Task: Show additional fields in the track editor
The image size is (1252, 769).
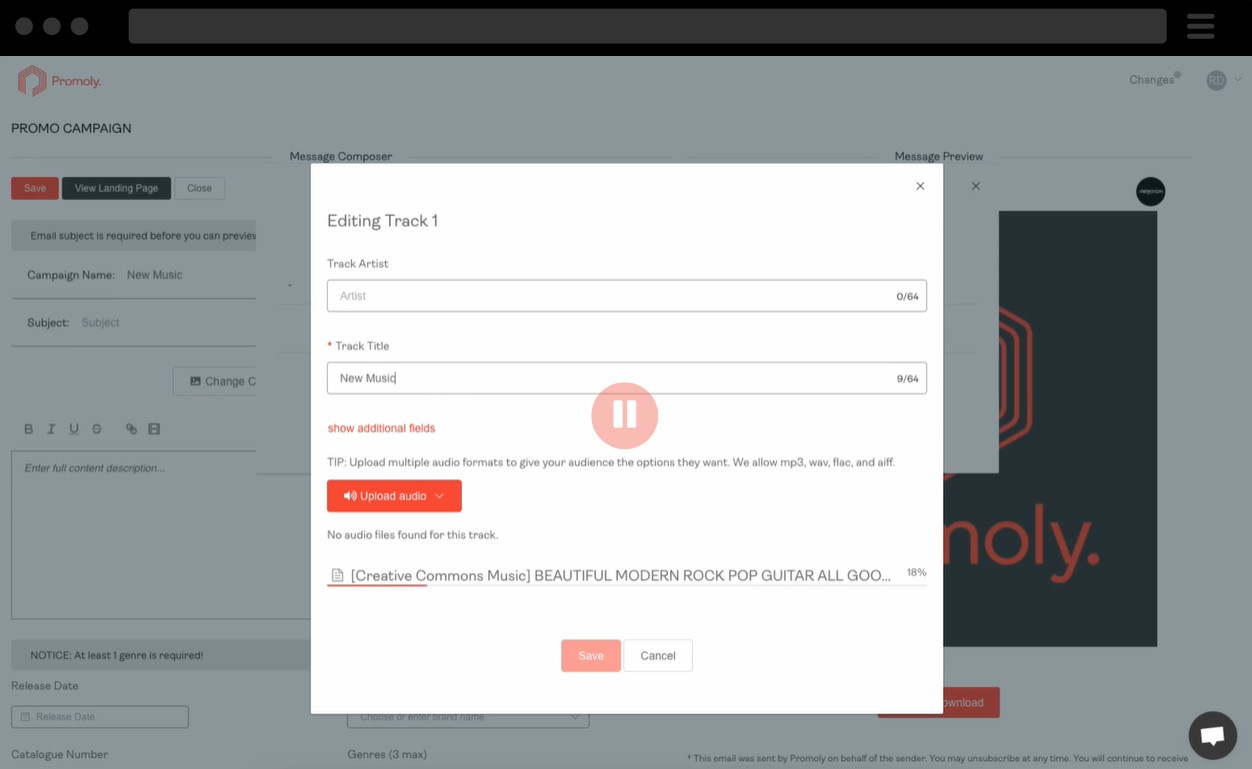Action: coord(382,428)
